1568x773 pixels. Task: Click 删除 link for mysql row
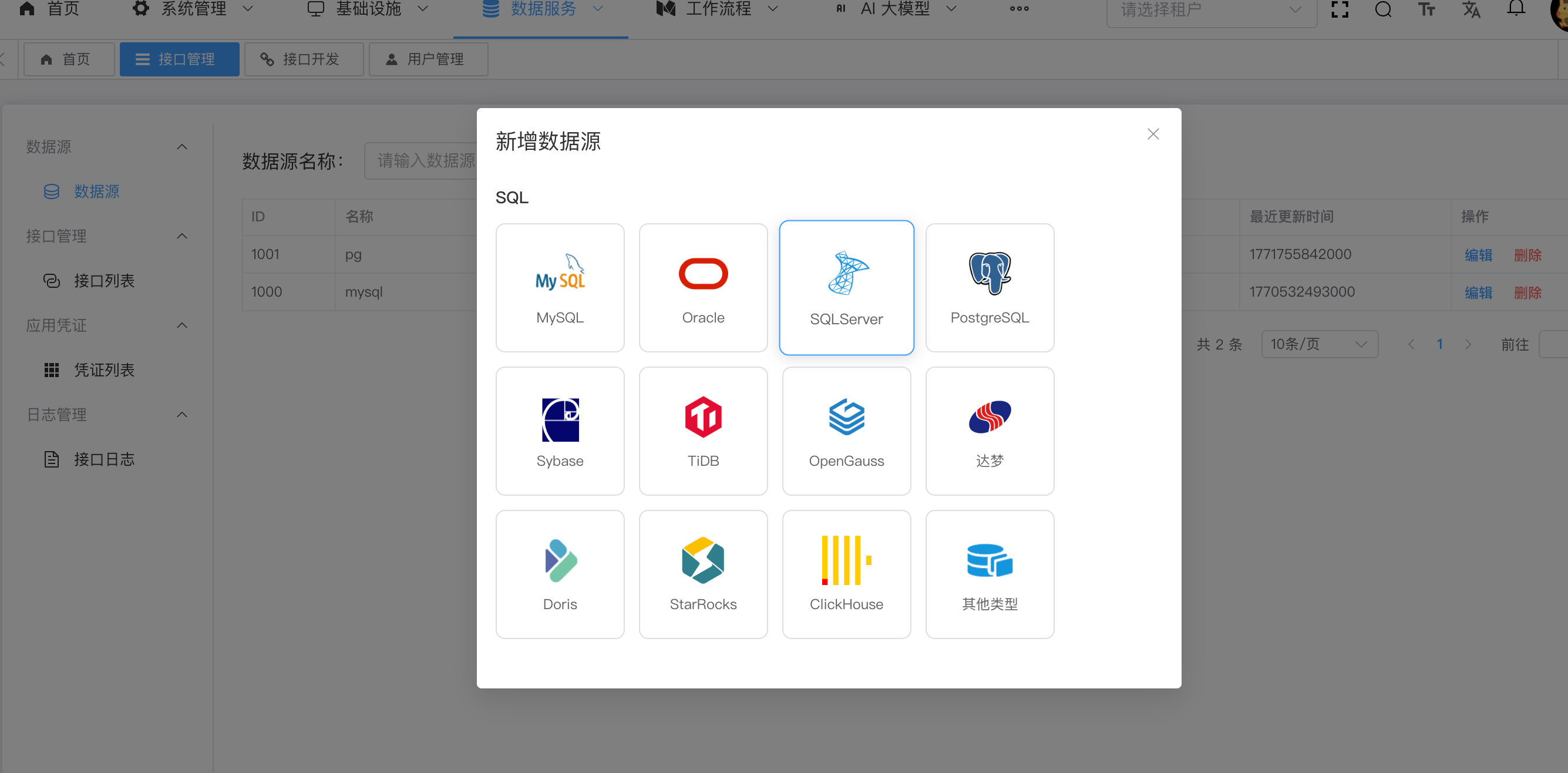point(1527,292)
